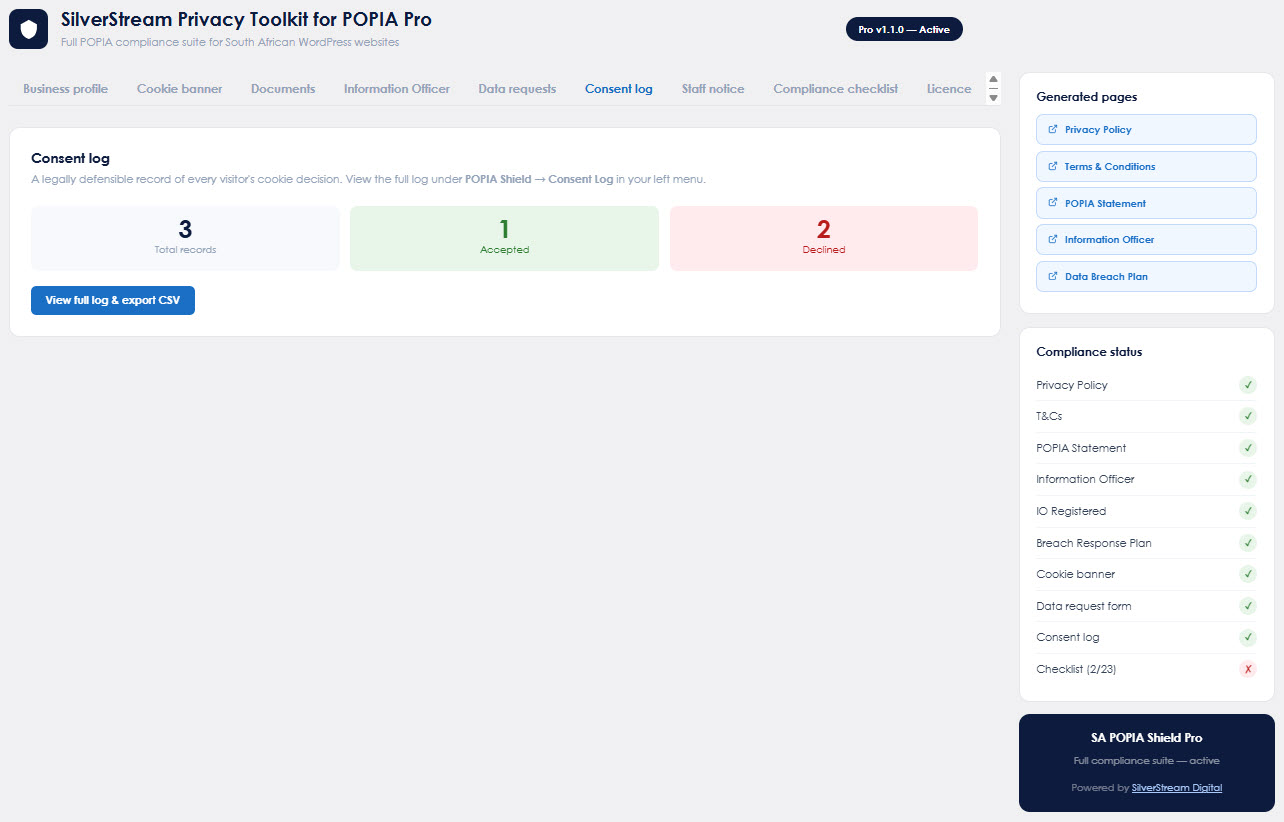Open the SilverStream Digital link
Image resolution: width=1284 pixels, height=822 pixels.
1176,788
